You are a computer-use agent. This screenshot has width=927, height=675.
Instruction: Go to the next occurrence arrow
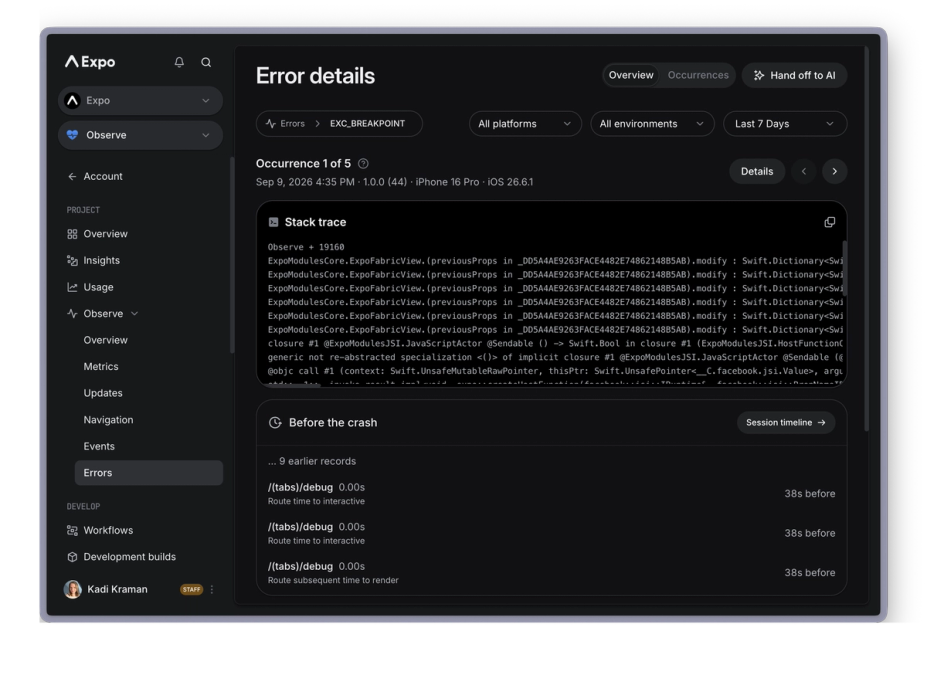[x=834, y=171]
